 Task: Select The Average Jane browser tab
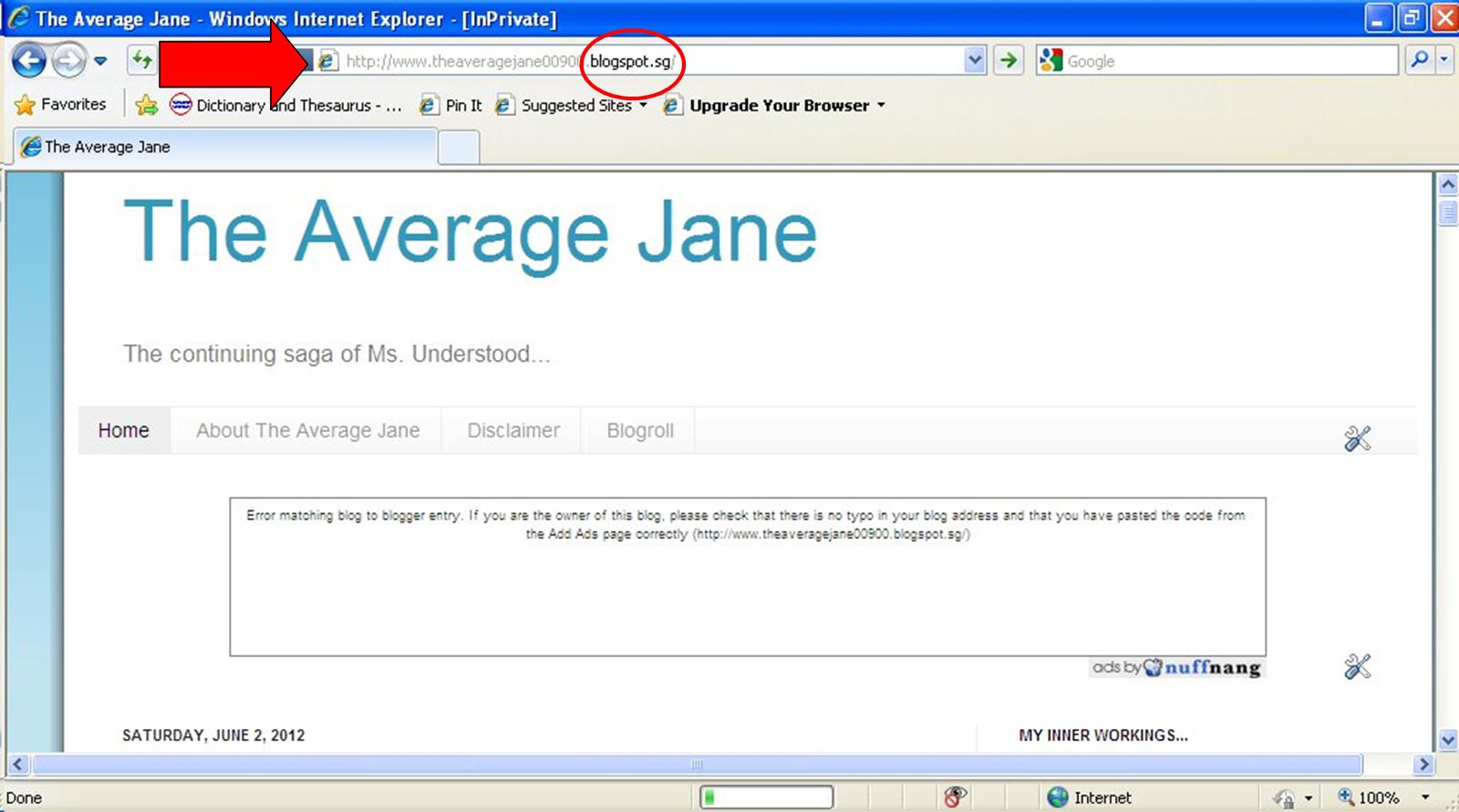tap(225, 147)
